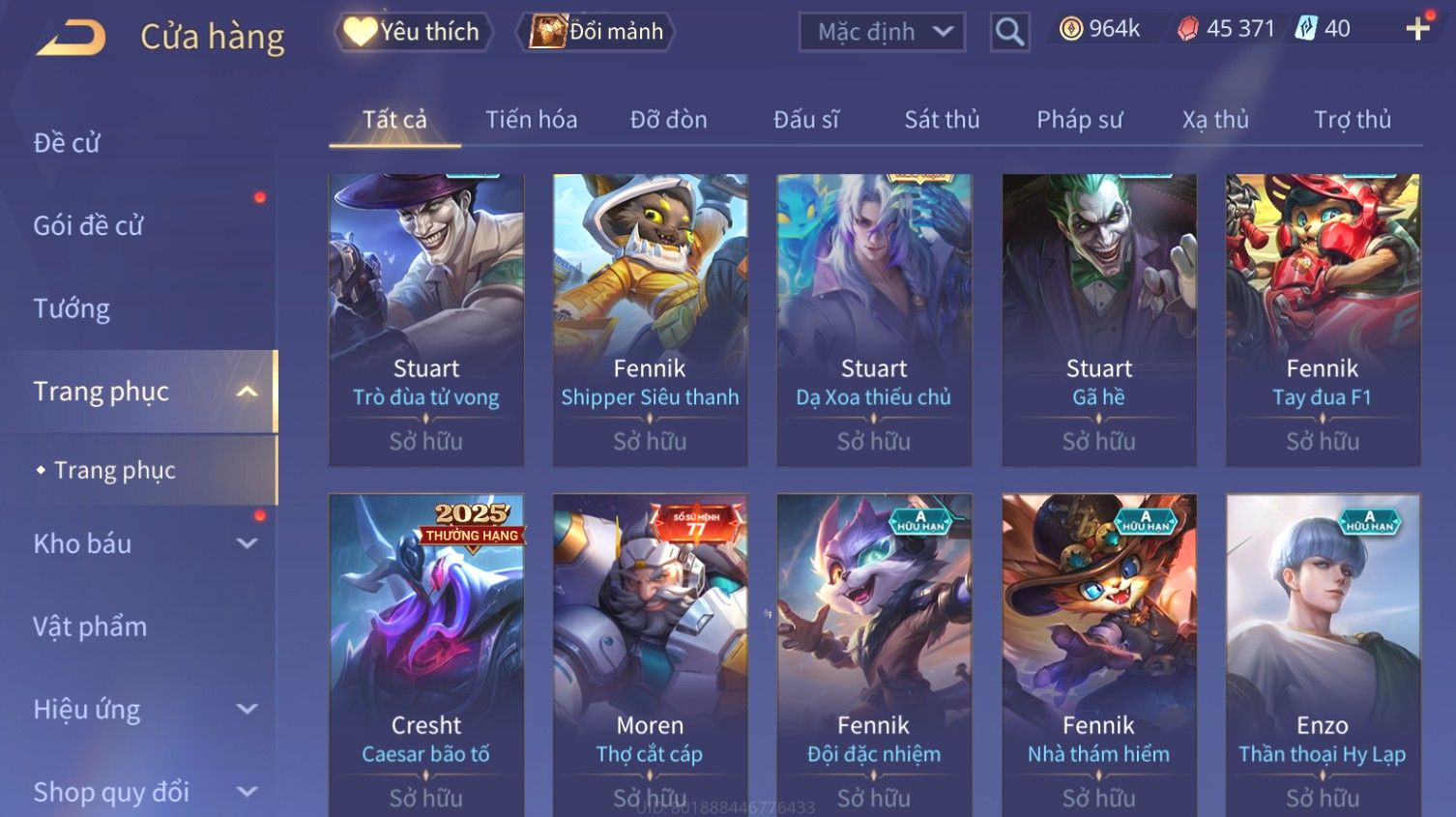Expand Shop quy đổi section
This screenshot has height=817, width=1456.
(x=248, y=792)
